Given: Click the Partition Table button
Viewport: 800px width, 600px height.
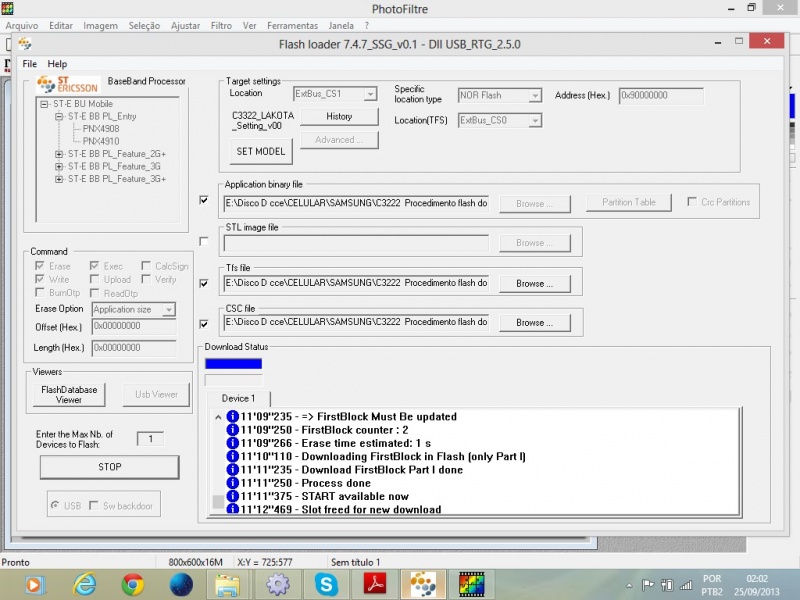Looking at the screenshot, I should point(629,203).
